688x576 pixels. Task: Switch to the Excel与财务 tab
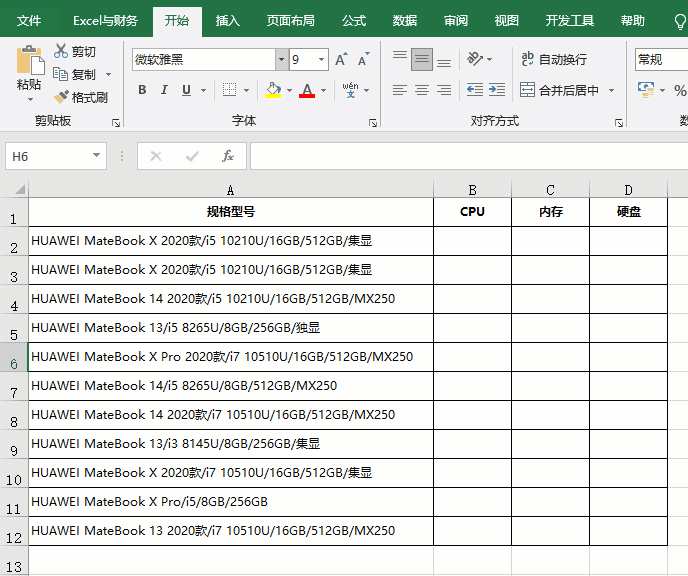pyautogui.click(x=105, y=21)
